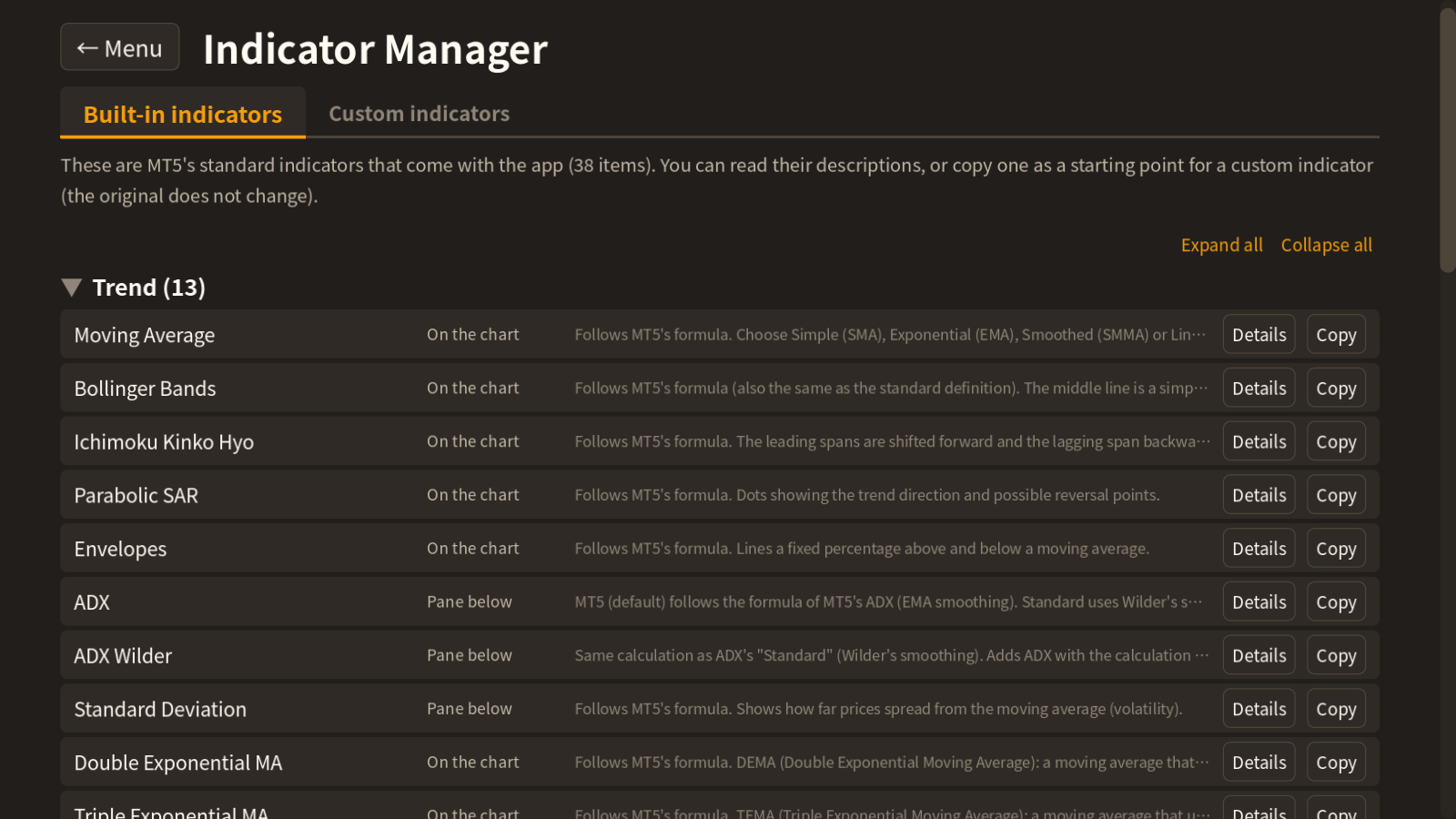Click the Expand all link

coord(1221,245)
